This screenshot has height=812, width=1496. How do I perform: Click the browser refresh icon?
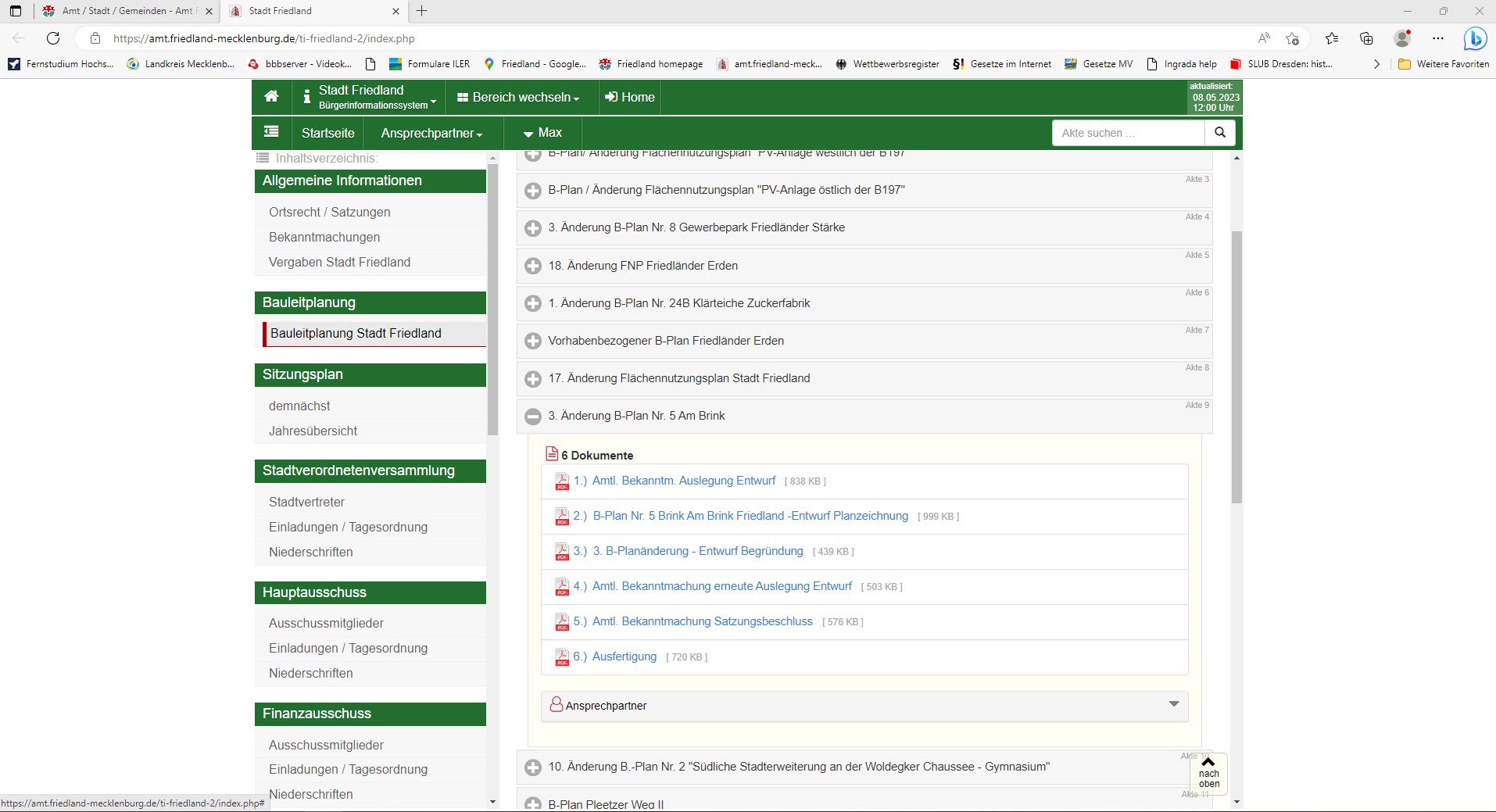click(x=53, y=38)
